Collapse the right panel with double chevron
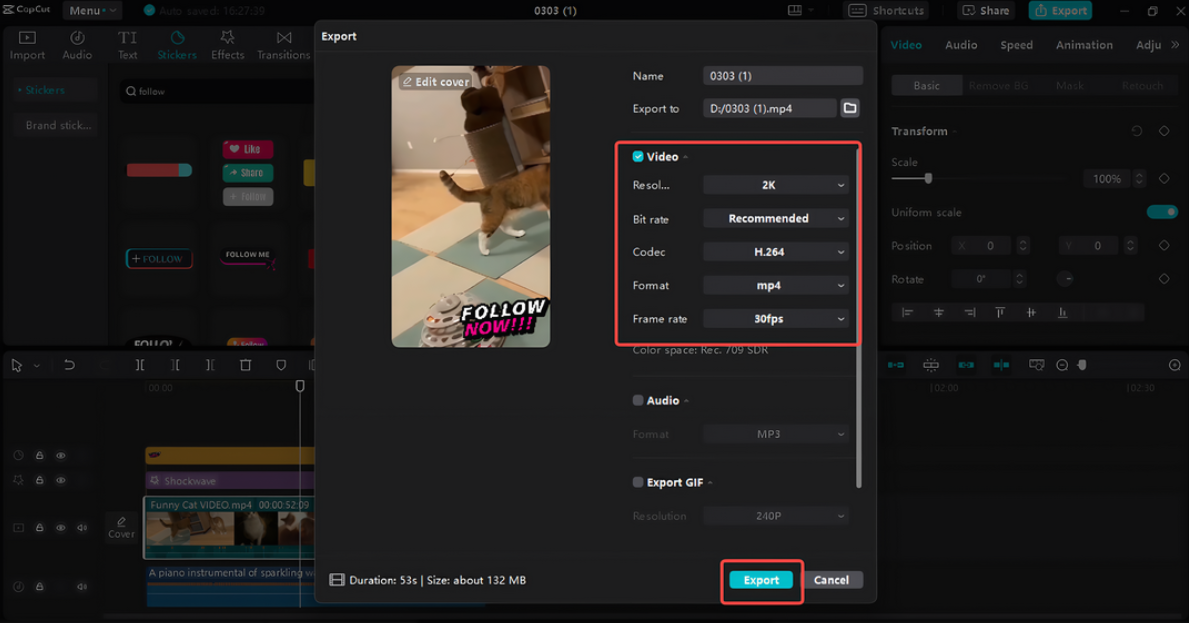 tap(1175, 45)
